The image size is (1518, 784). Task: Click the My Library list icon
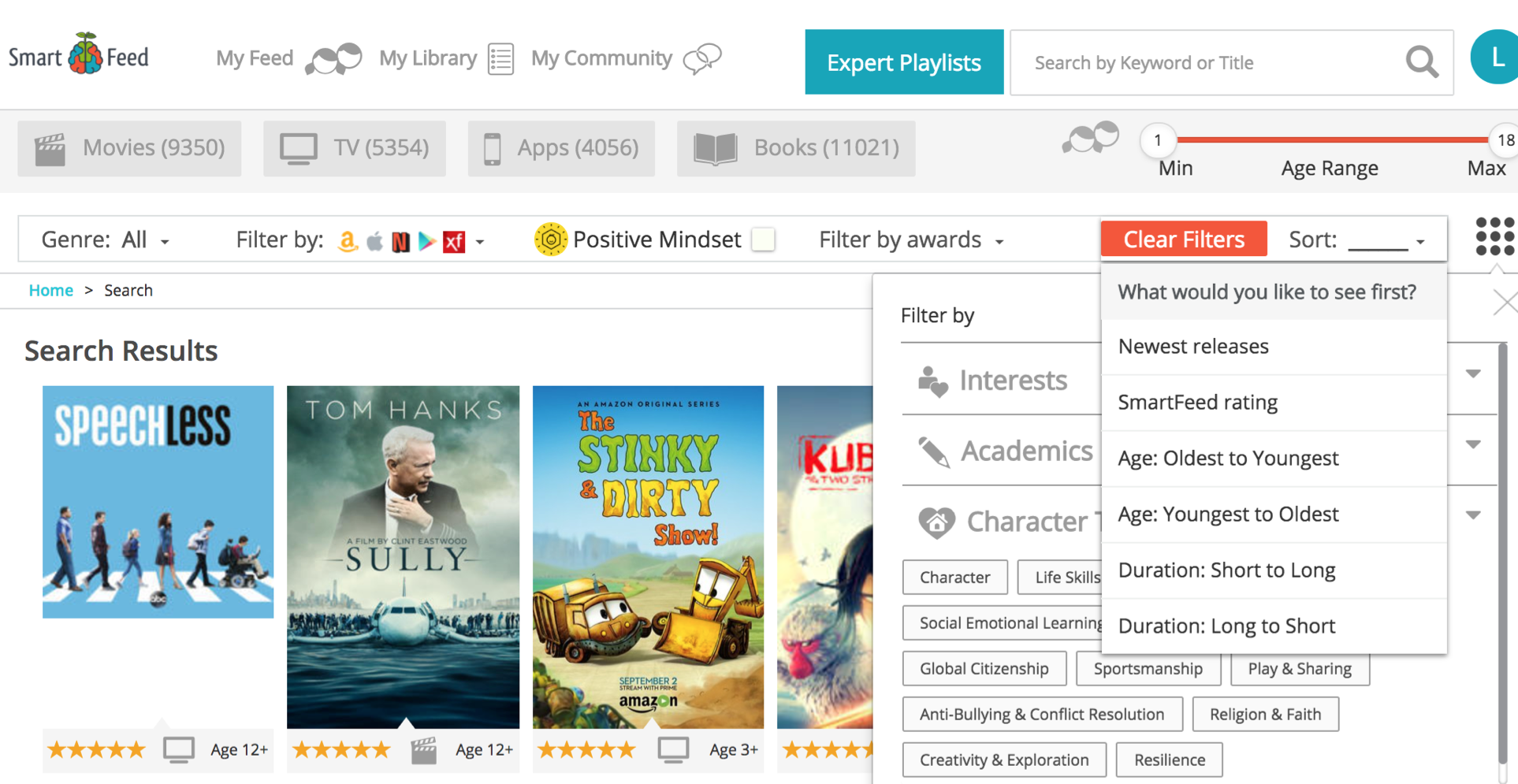pos(500,59)
